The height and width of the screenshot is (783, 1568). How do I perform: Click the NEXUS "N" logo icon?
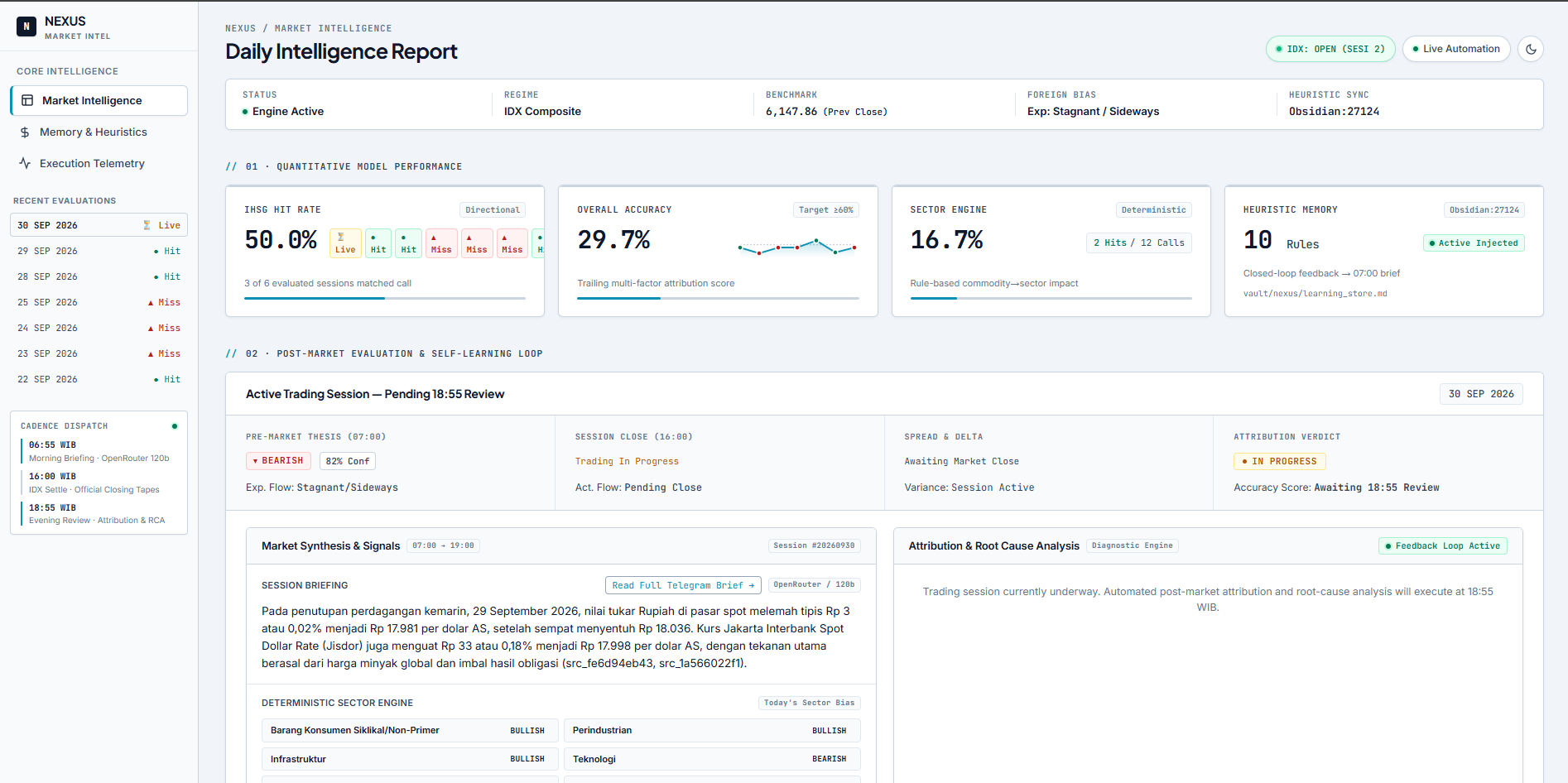pos(26,26)
